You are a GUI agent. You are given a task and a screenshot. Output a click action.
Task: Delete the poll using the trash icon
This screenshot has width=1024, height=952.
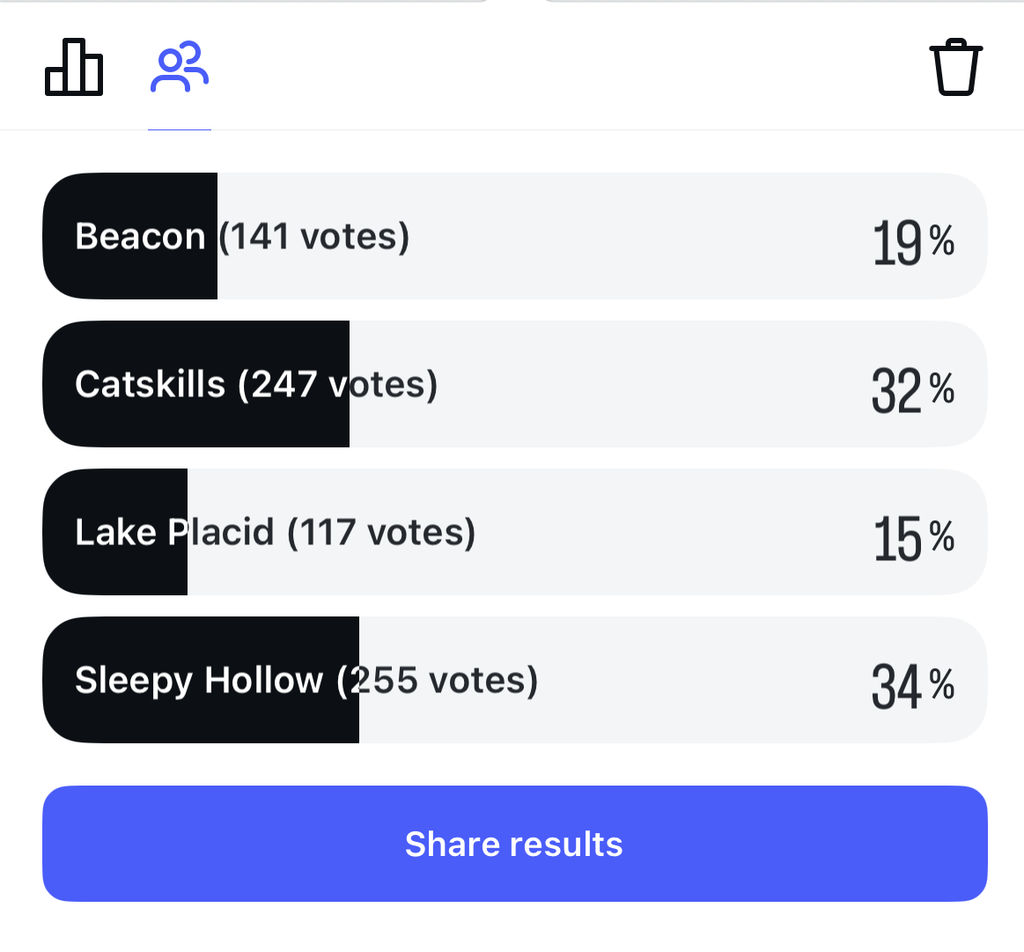coord(955,68)
